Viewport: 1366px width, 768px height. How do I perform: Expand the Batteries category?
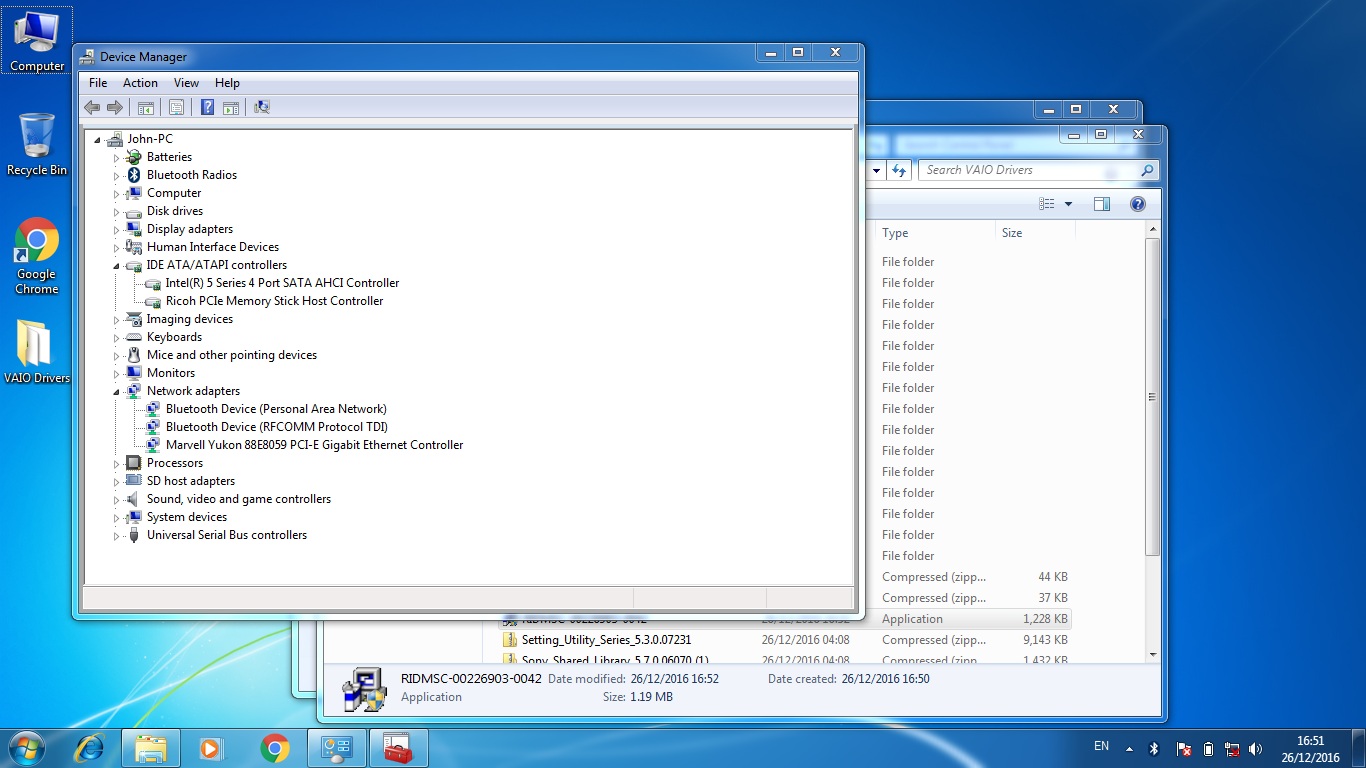(x=116, y=158)
